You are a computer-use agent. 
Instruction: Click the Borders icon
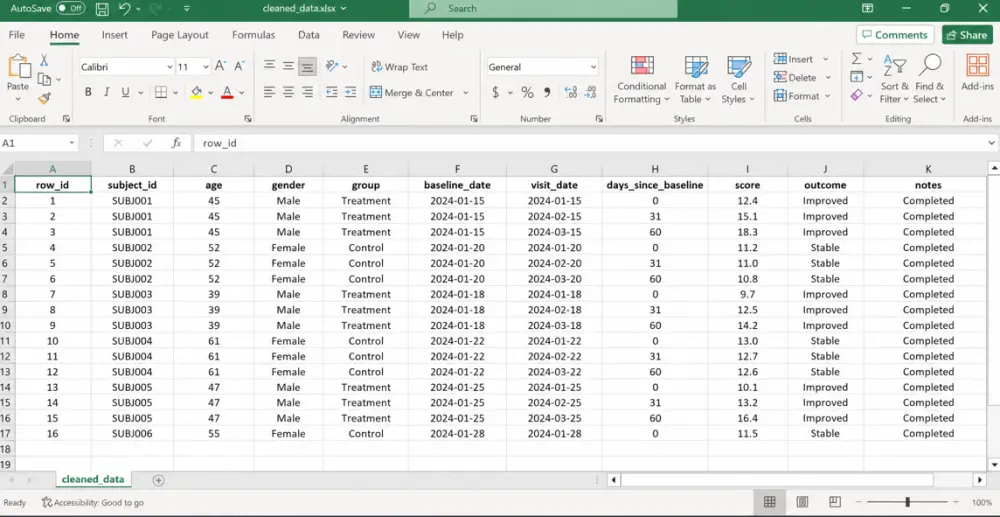161,92
